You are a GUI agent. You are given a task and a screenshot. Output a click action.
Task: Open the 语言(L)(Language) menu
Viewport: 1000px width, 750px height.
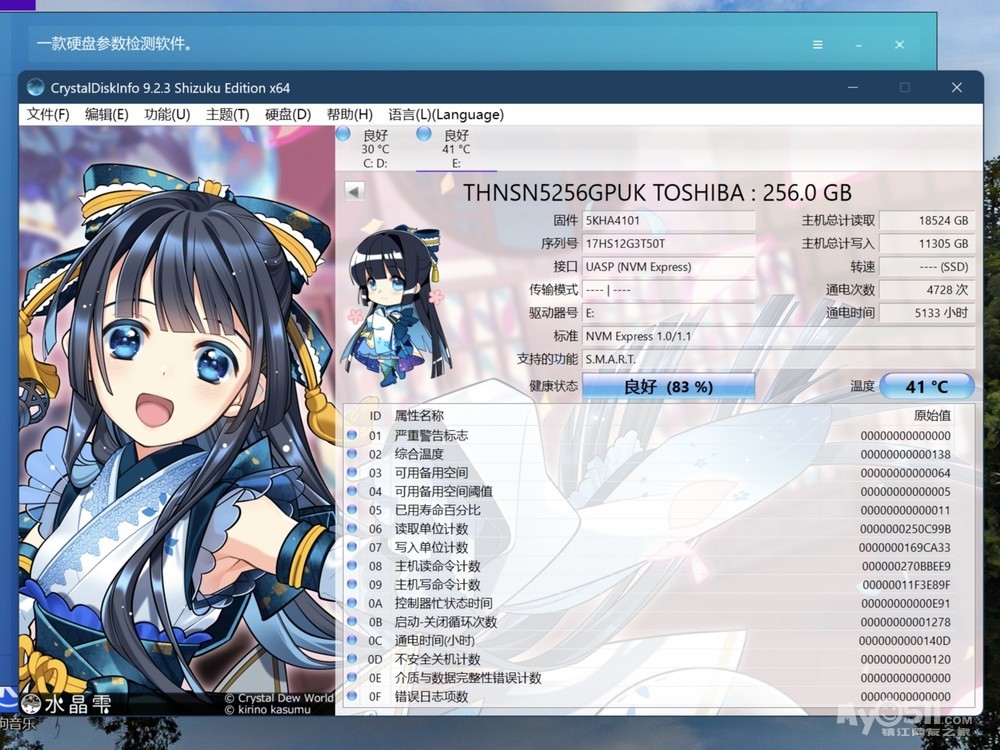[x=445, y=114]
